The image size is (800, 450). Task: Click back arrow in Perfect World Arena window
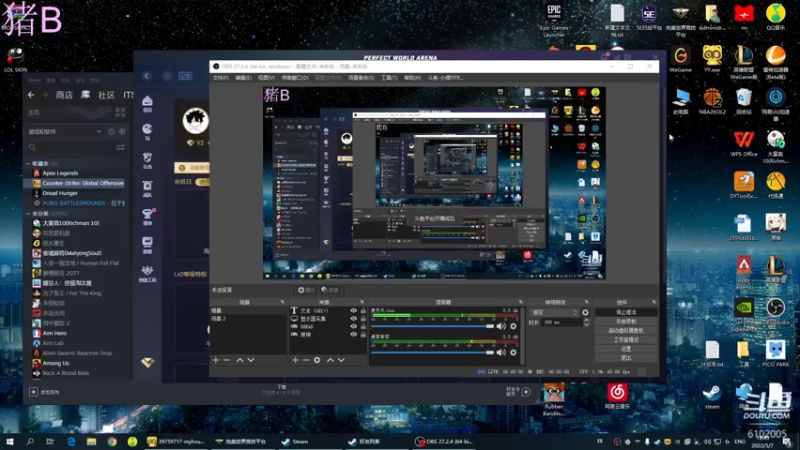tap(147, 76)
